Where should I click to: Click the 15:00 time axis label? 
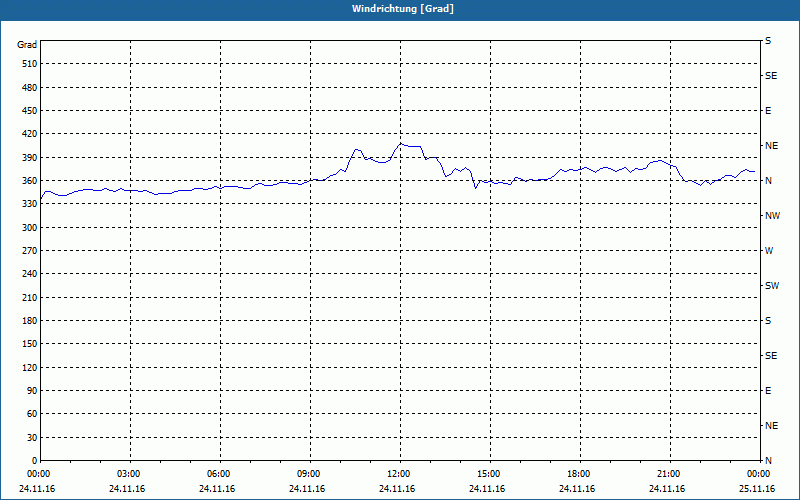tap(488, 474)
